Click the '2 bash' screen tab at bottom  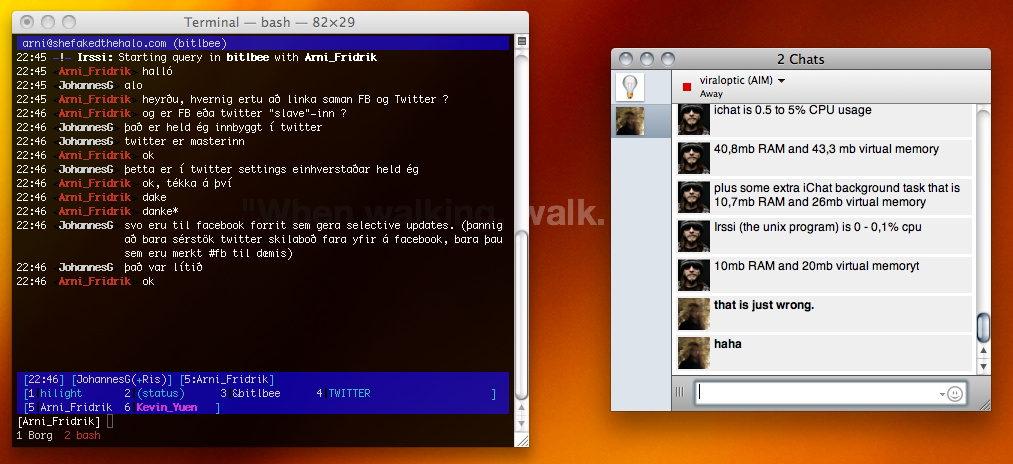pos(82,436)
